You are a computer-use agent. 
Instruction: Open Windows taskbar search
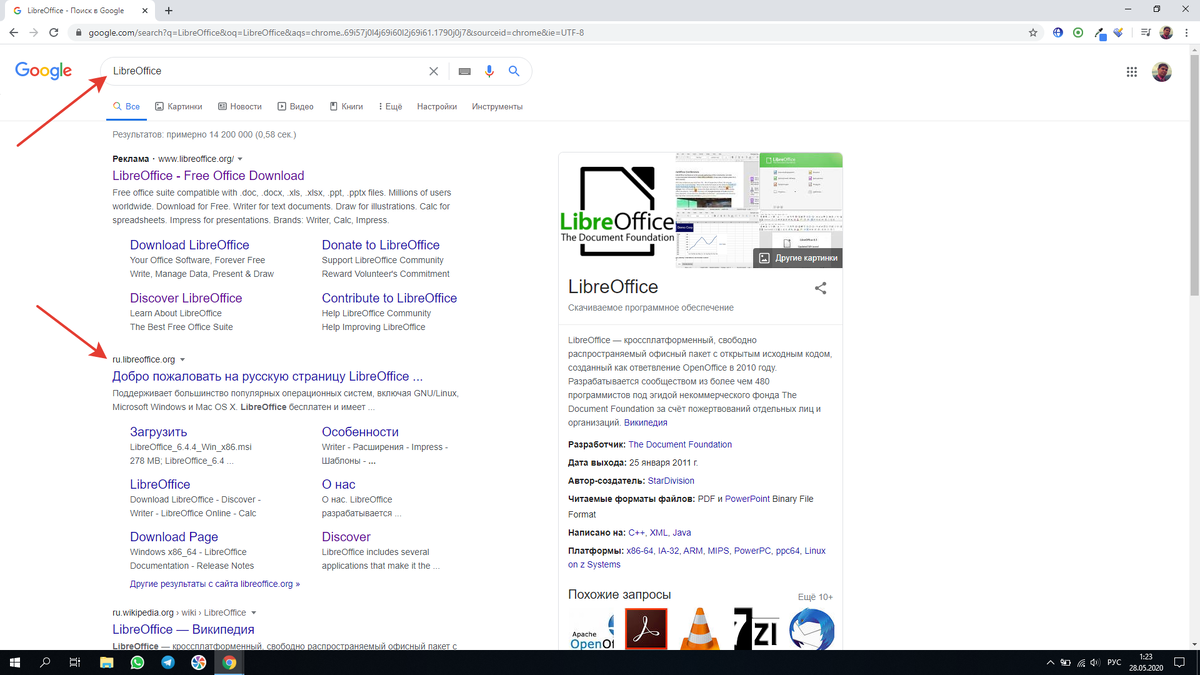45,662
